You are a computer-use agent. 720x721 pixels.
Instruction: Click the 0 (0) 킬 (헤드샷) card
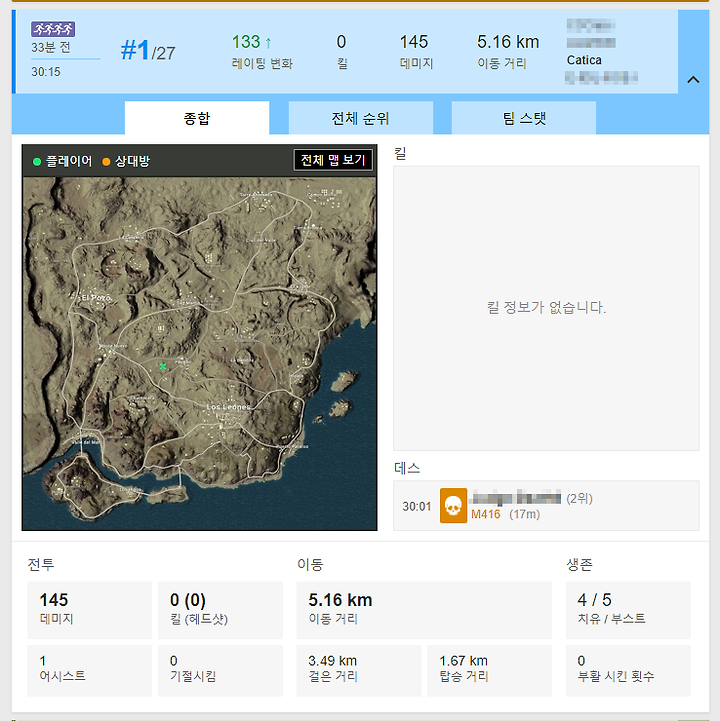click(x=220, y=610)
